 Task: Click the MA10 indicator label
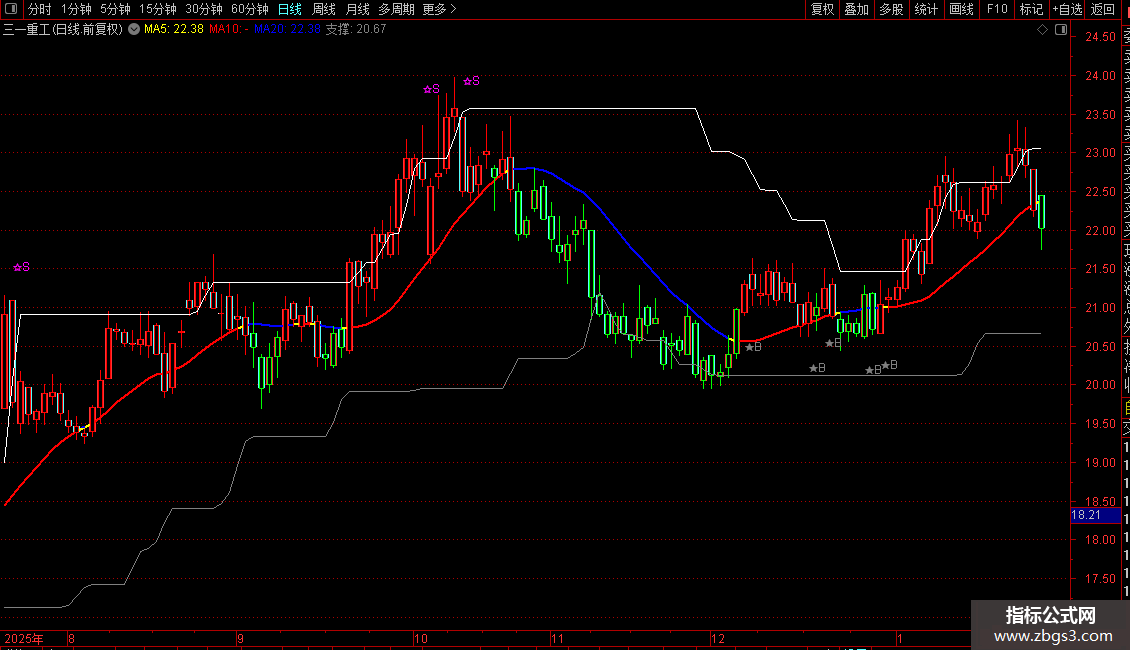pos(228,29)
